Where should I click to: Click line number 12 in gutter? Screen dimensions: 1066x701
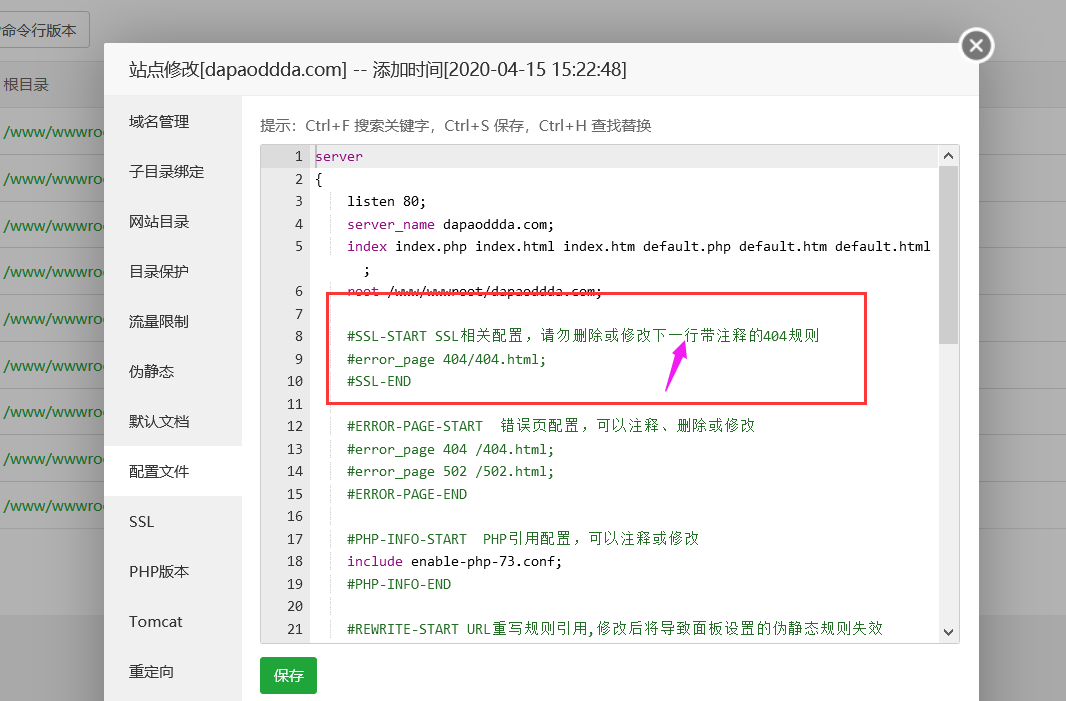pos(294,426)
